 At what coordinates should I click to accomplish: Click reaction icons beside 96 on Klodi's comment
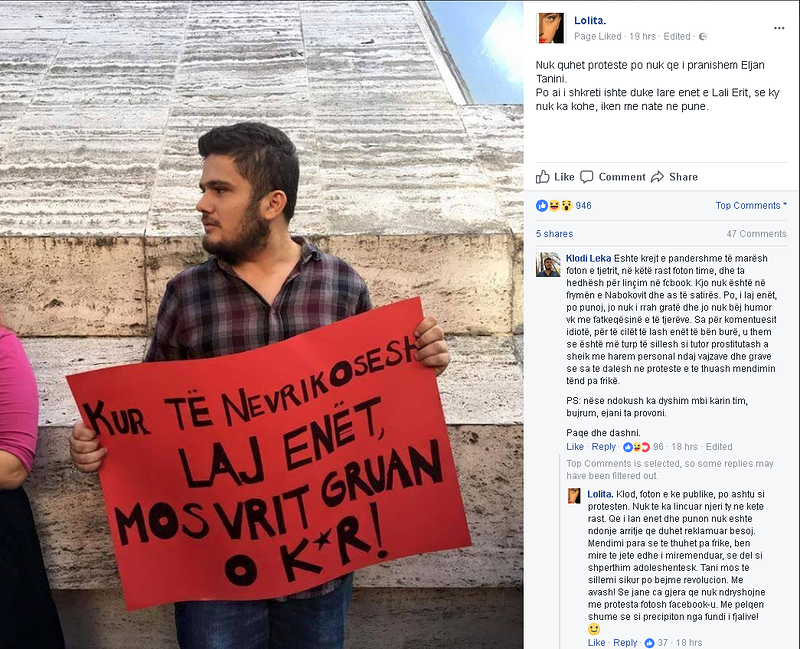(x=637, y=447)
